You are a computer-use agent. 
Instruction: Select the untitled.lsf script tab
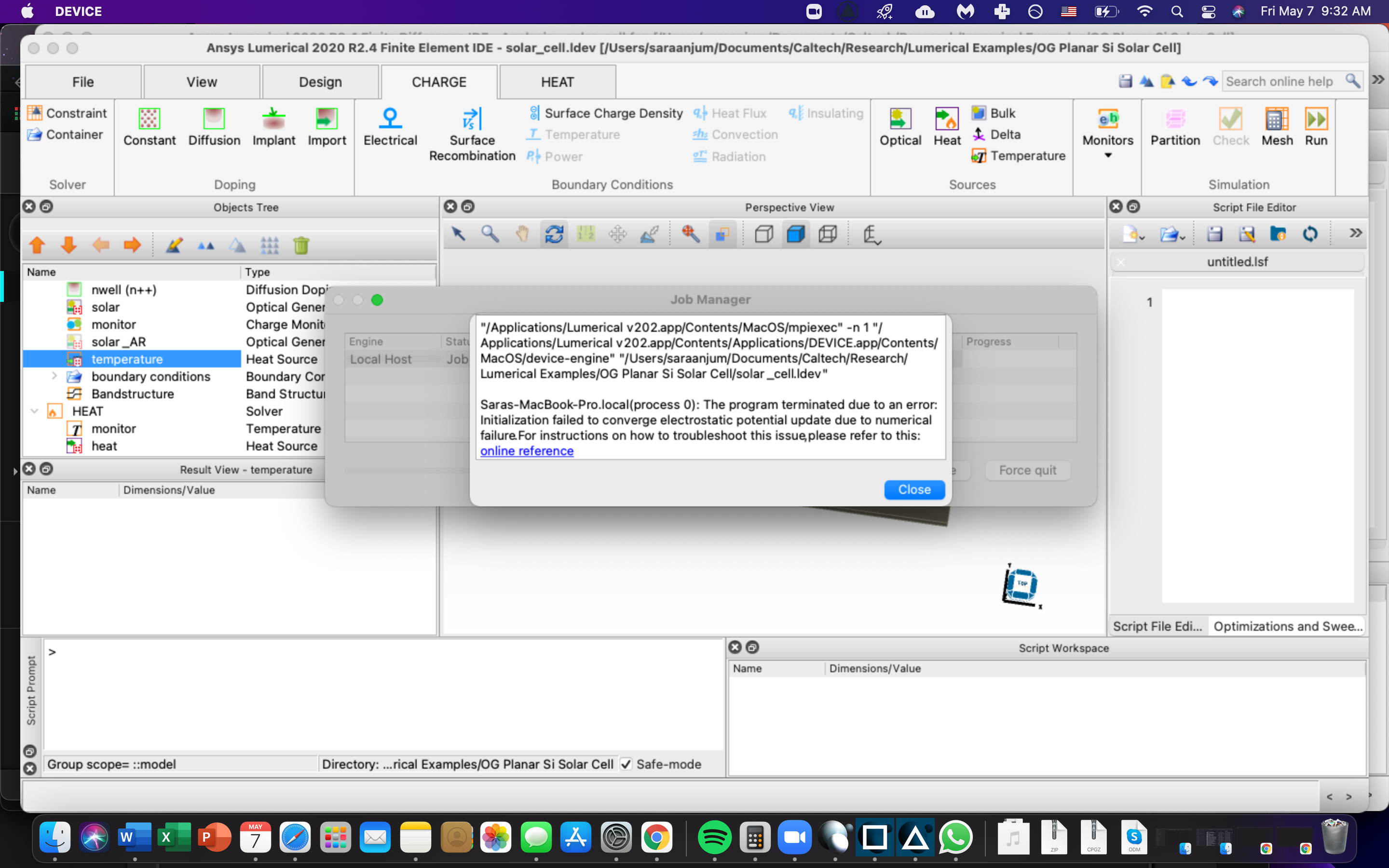pyautogui.click(x=1237, y=262)
